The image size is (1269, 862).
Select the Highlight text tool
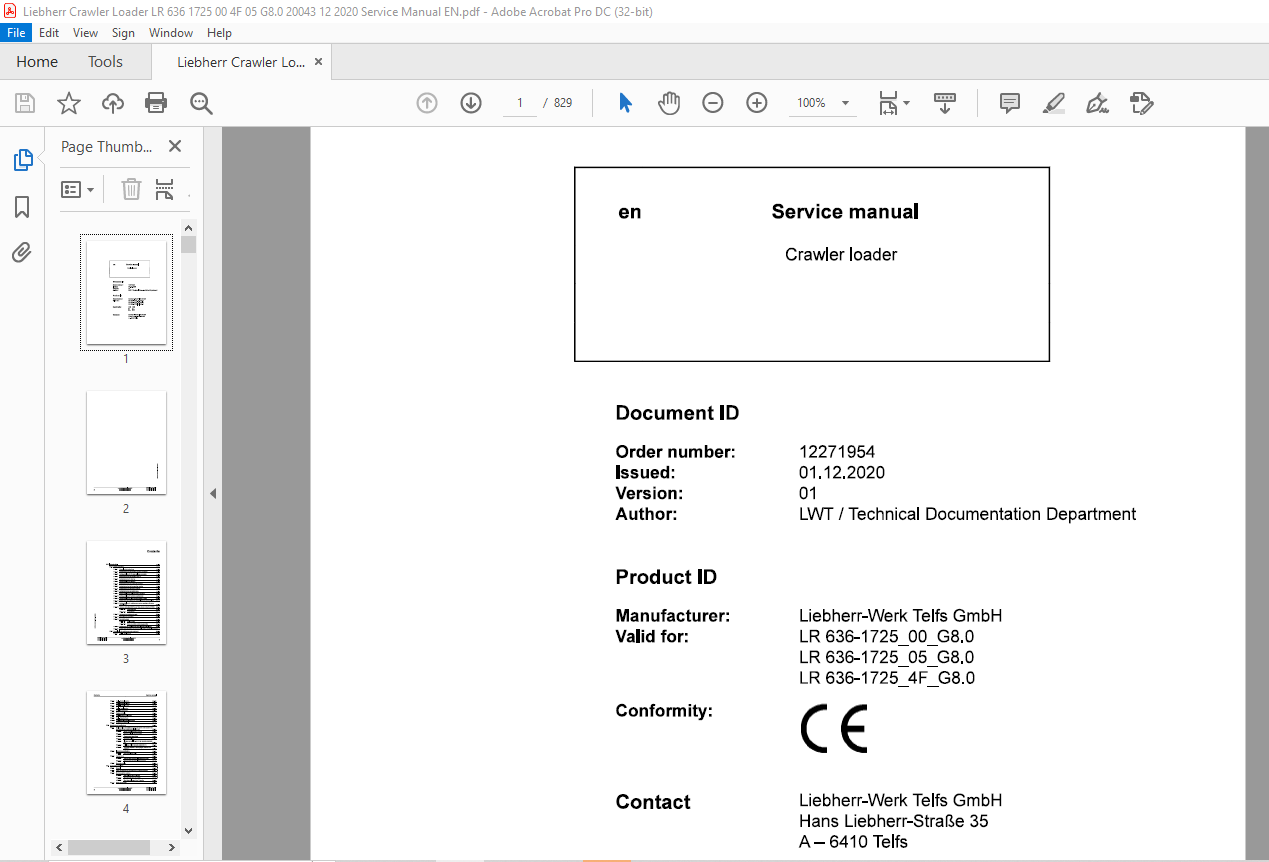pos(1053,103)
